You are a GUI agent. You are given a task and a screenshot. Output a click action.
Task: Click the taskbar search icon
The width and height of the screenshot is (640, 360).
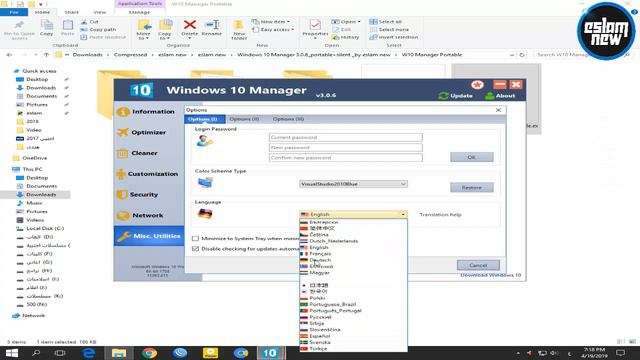[x=36, y=353]
